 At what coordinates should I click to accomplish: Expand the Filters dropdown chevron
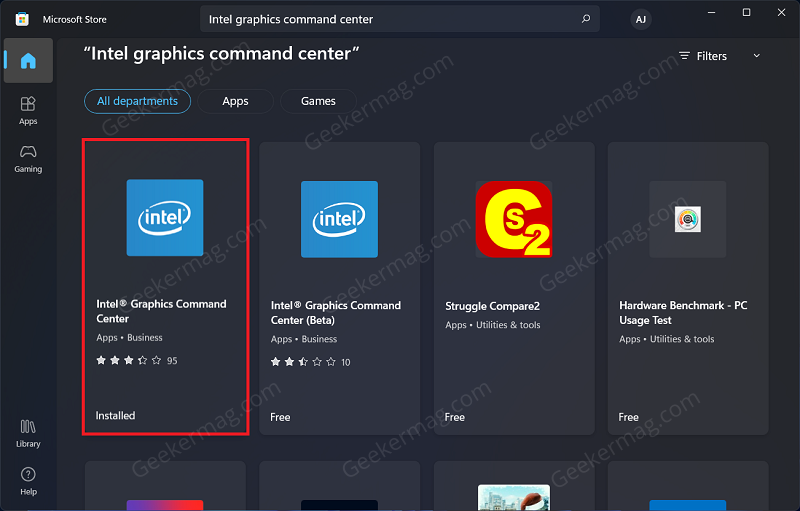(x=757, y=56)
